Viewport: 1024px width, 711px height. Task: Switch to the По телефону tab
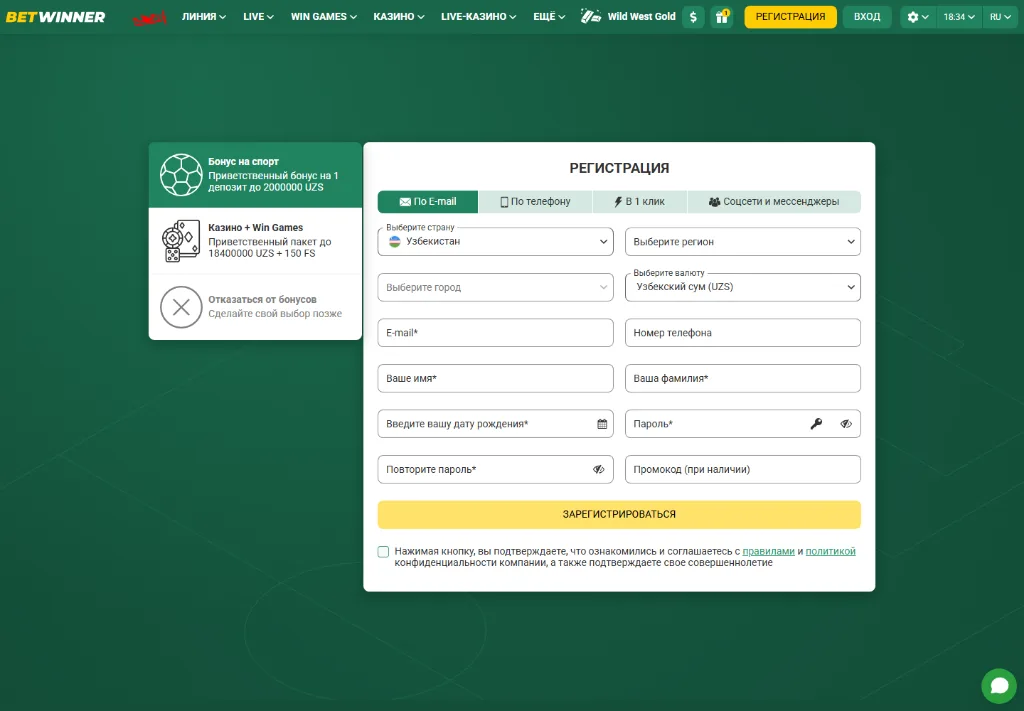point(536,202)
